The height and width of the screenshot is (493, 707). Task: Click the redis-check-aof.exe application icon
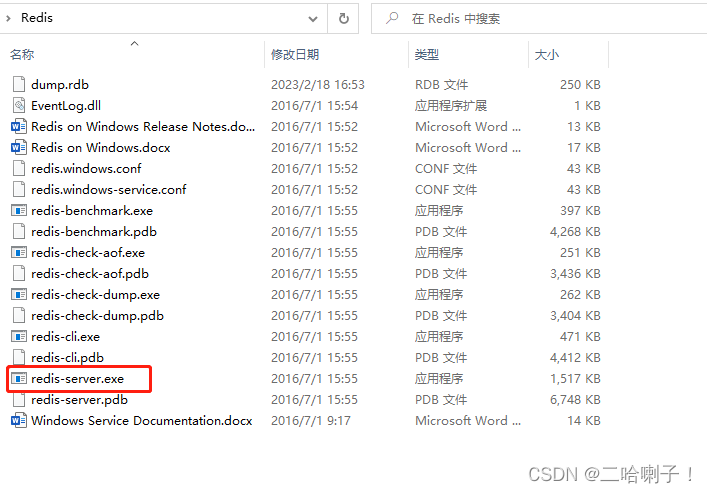tap(18, 253)
